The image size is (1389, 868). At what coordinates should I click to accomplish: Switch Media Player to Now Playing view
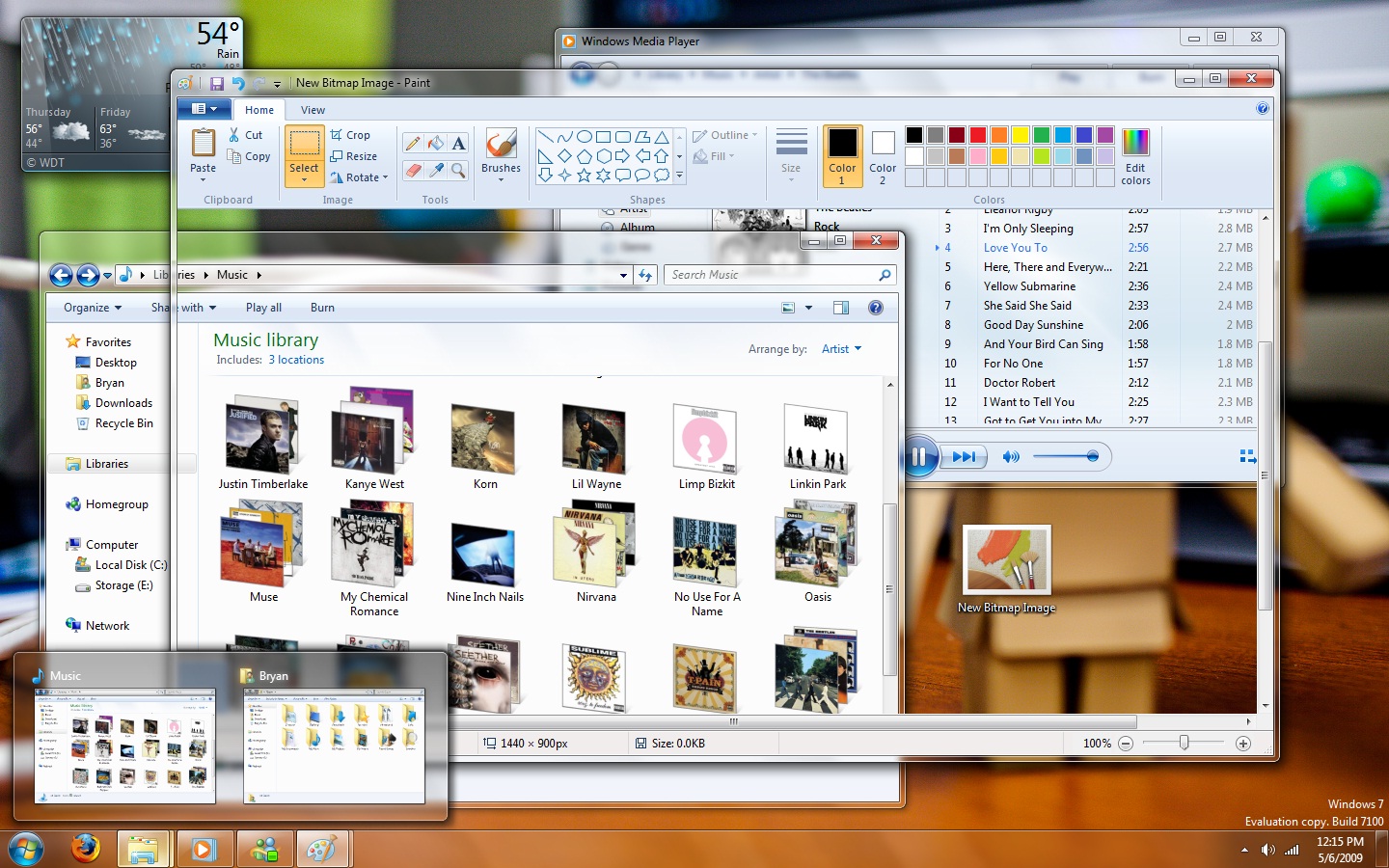(x=1247, y=456)
